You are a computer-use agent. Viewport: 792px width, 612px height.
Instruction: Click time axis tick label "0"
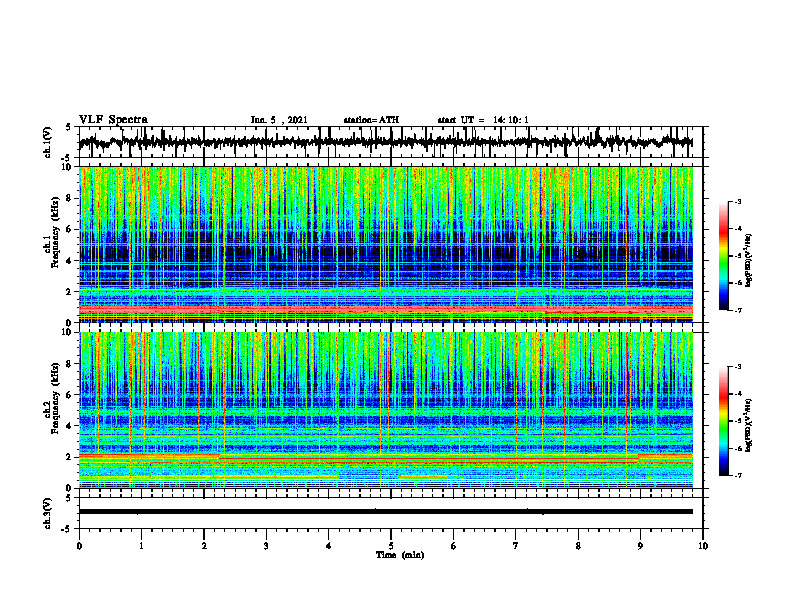point(79,546)
